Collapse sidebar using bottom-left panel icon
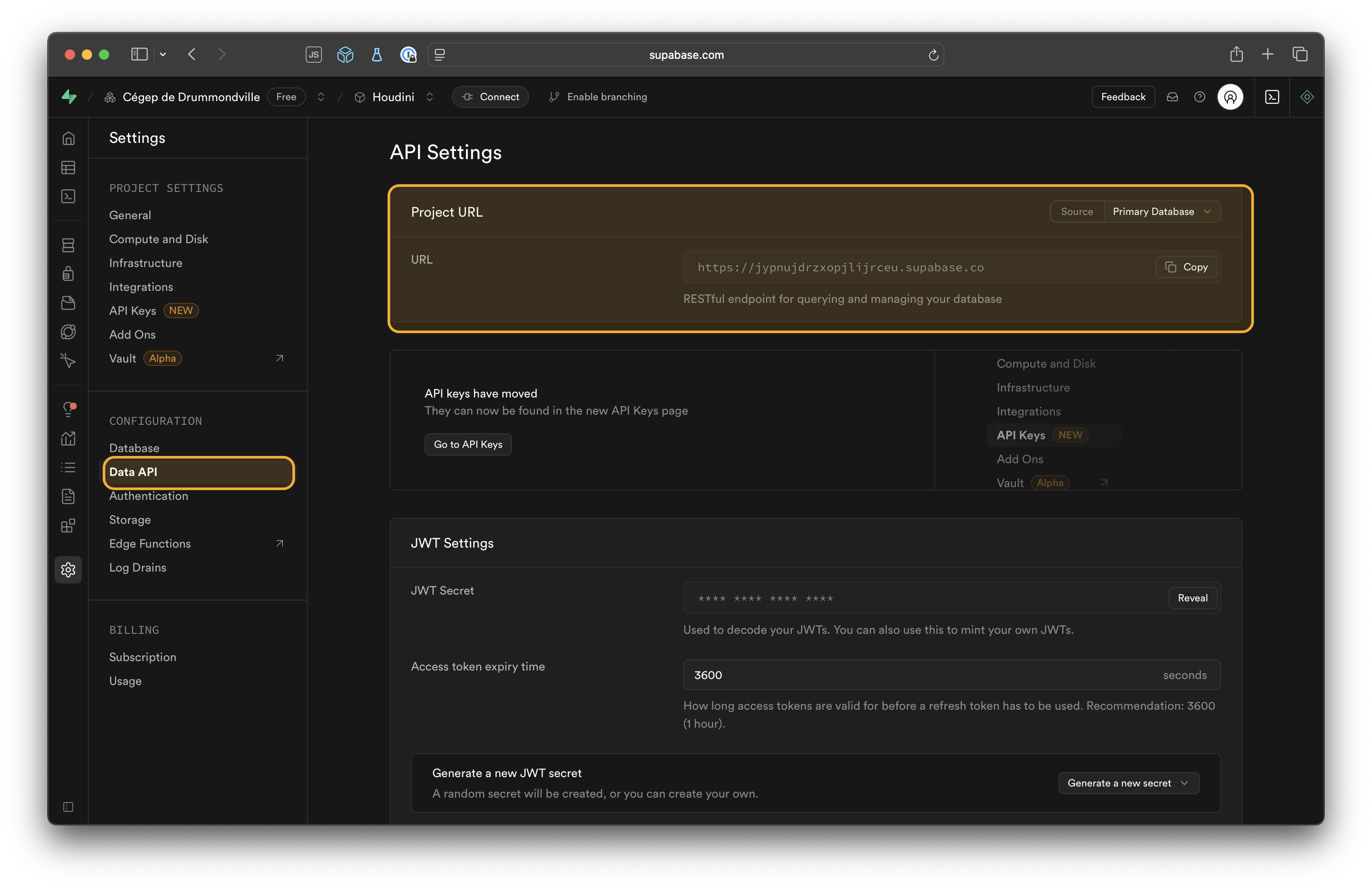Viewport: 1372px width, 888px height. coord(68,807)
